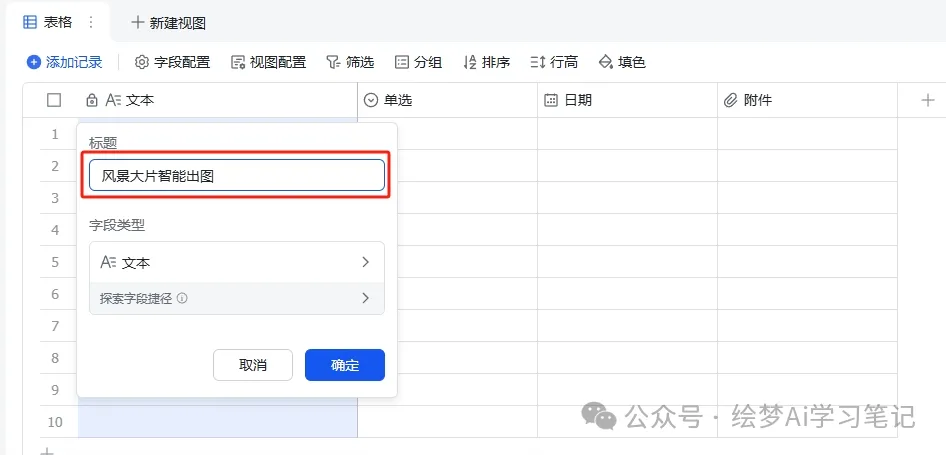Click the paint bucket icon of 填色

pos(605,62)
